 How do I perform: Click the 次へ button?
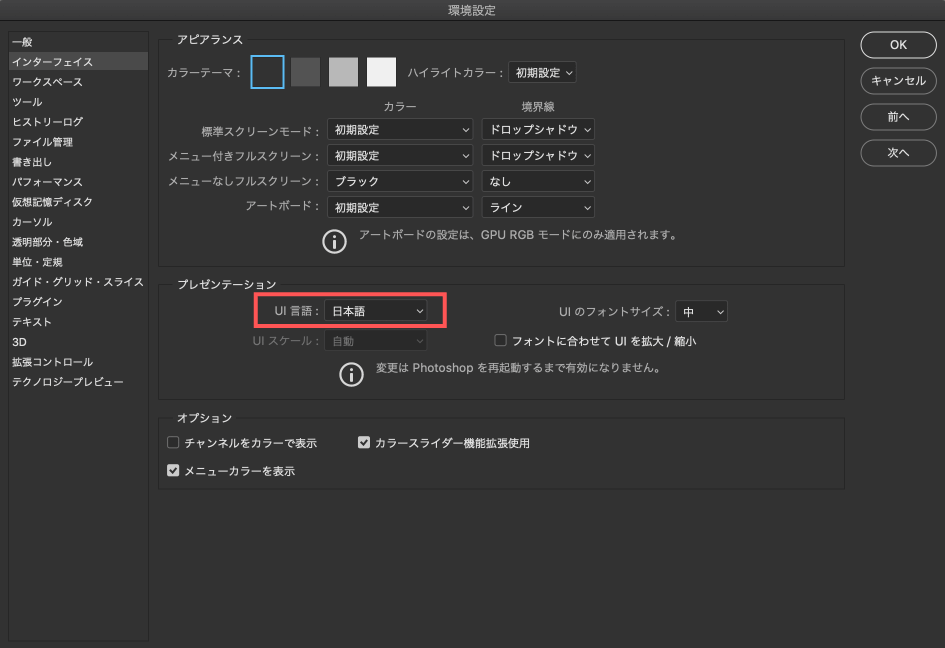(x=898, y=153)
